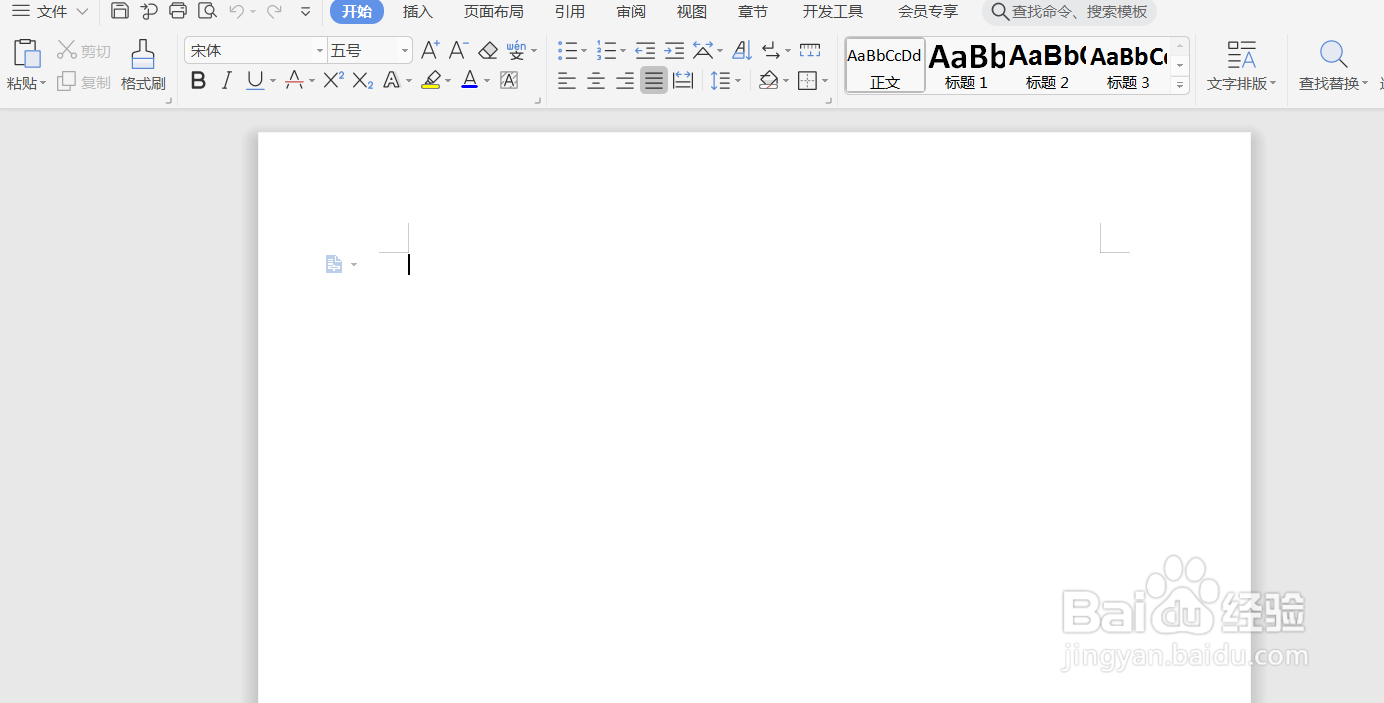Click the Superscript X² icon
The width and height of the screenshot is (1384, 703).
pyautogui.click(x=334, y=81)
